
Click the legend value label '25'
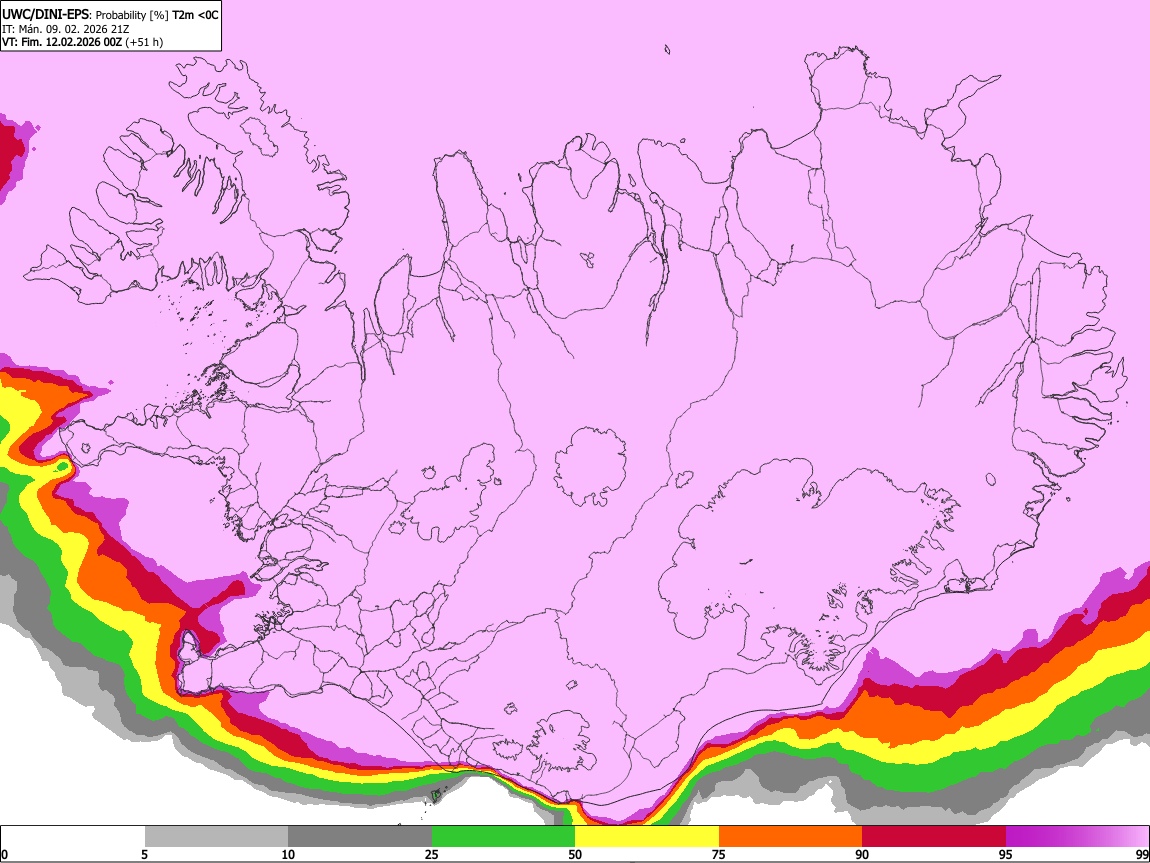(x=432, y=854)
